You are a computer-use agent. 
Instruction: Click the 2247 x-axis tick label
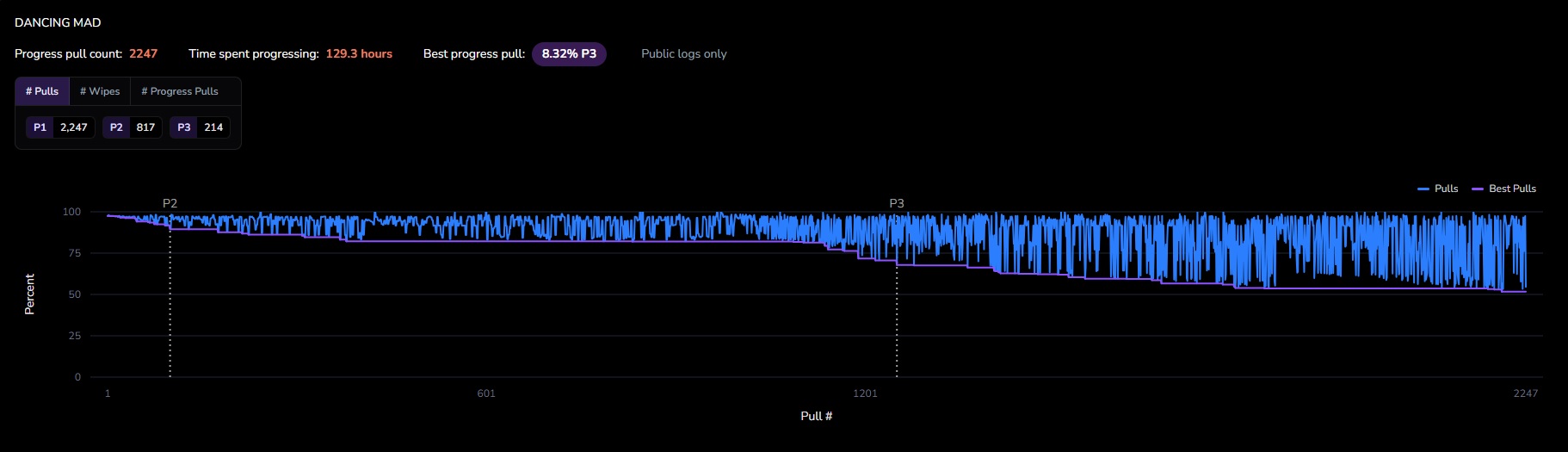coord(1526,393)
